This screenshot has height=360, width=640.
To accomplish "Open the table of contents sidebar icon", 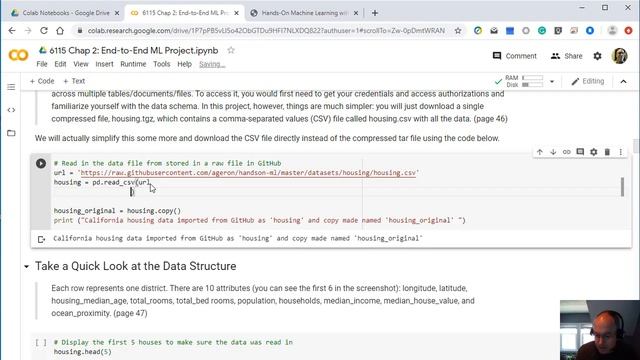I will 11,87.
